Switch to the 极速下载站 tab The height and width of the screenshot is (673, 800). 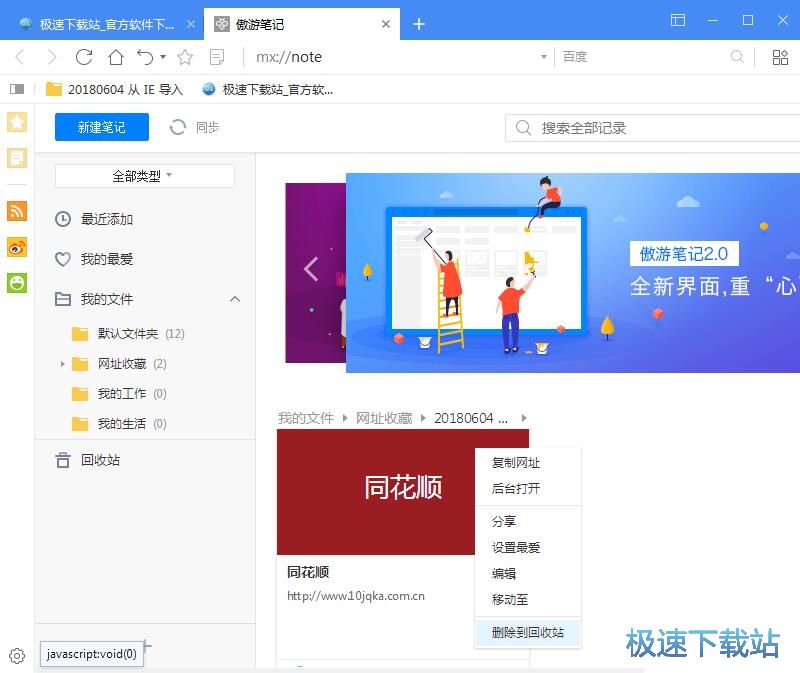[x=102, y=24]
